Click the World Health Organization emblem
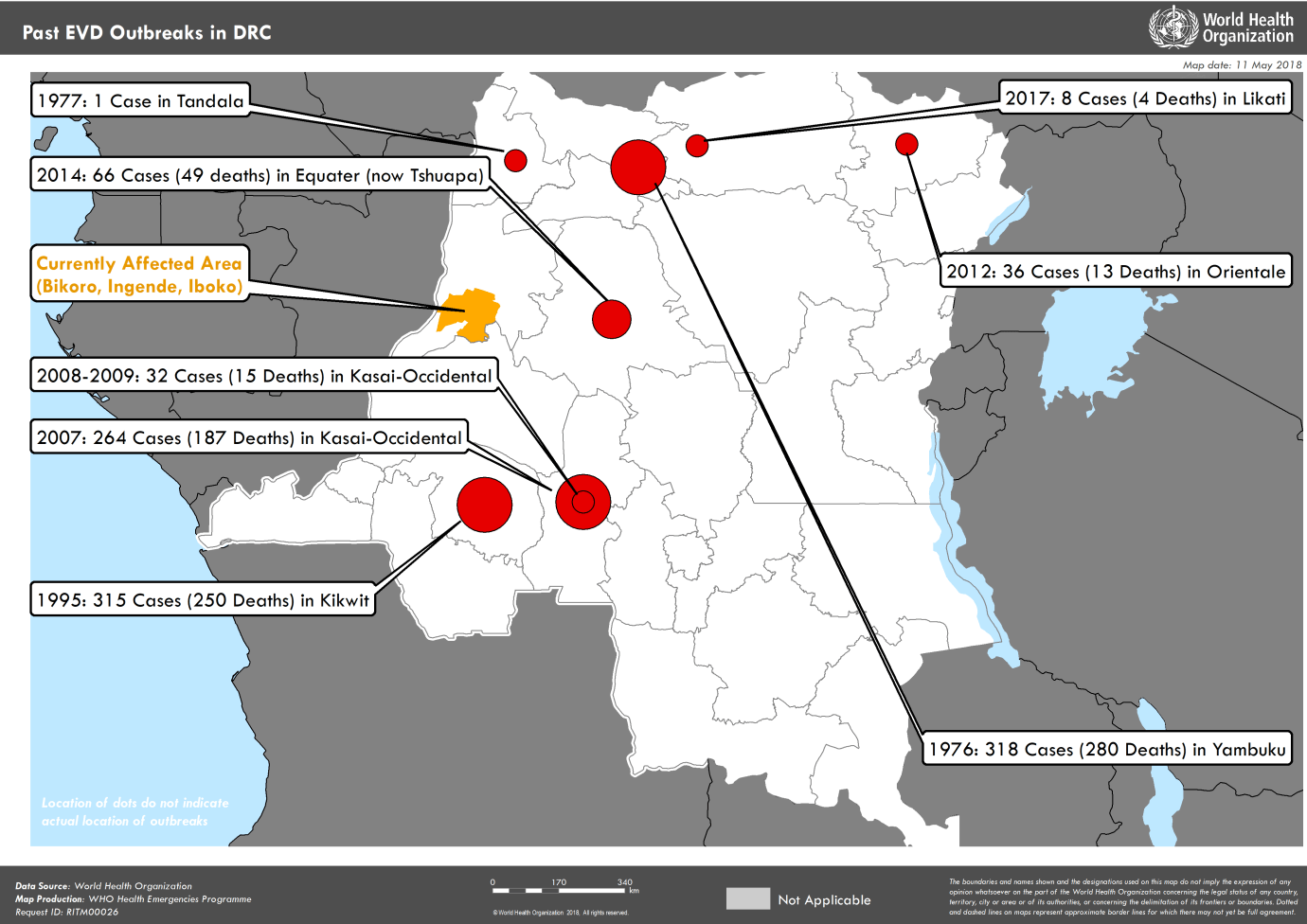The image size is (1307, 924). [1173, 27]
